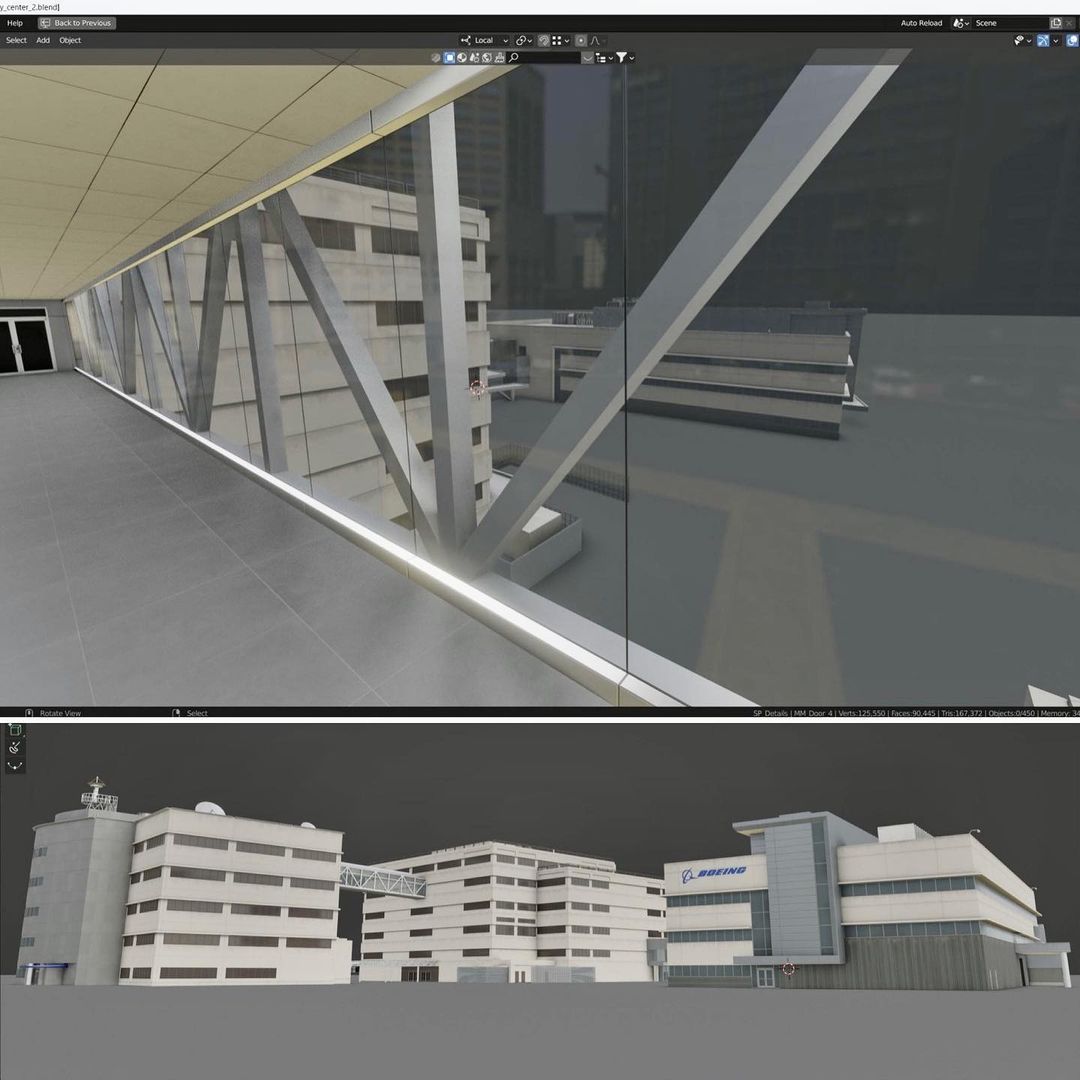Open the scene browse dropdown icon
1080x1080 pixels.
pos(961,23)
